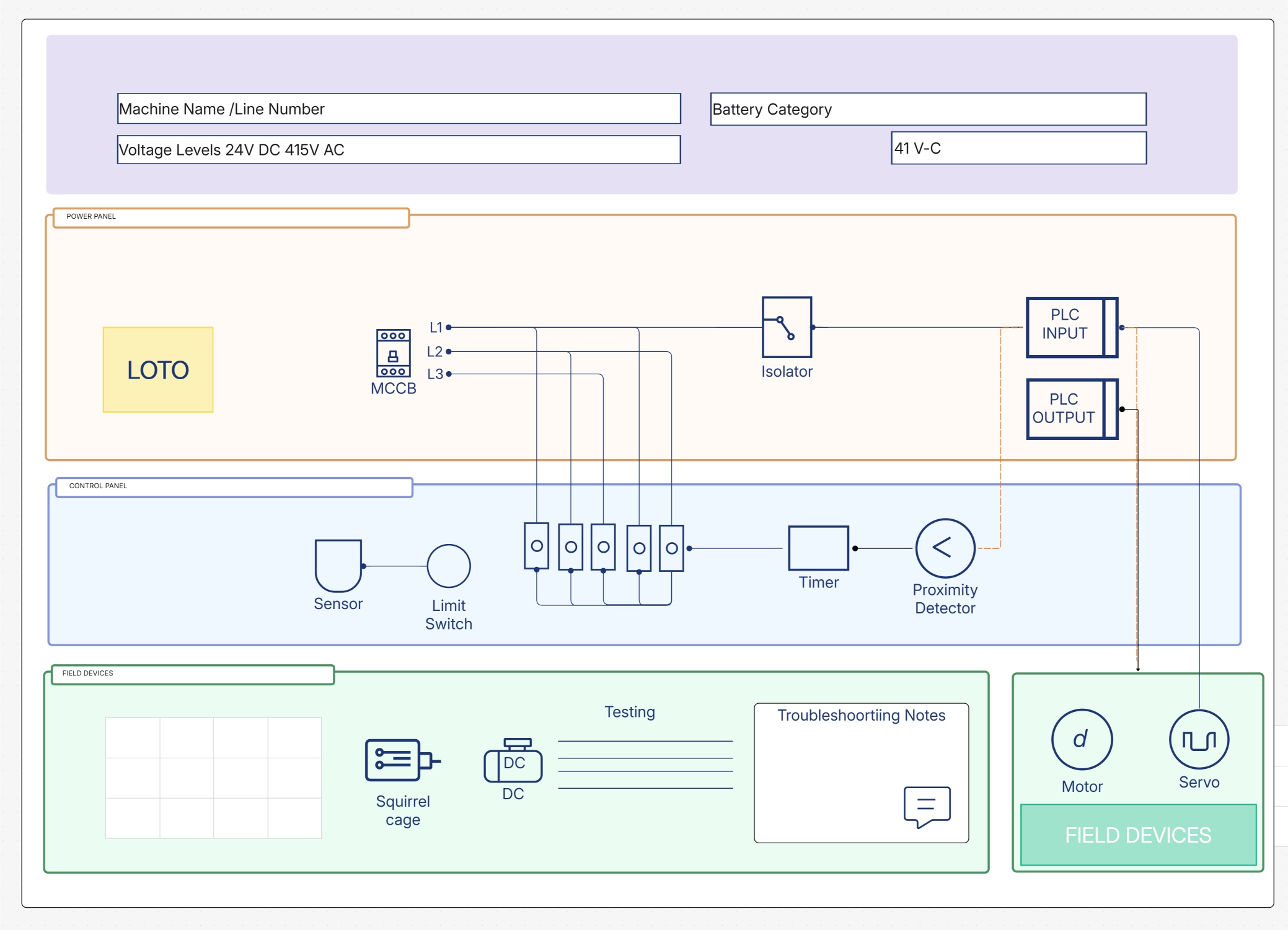Click the yellow LOTO sticky note
Image resolution: width=1288 pixels, height=930 pixels.
[158, 370]
